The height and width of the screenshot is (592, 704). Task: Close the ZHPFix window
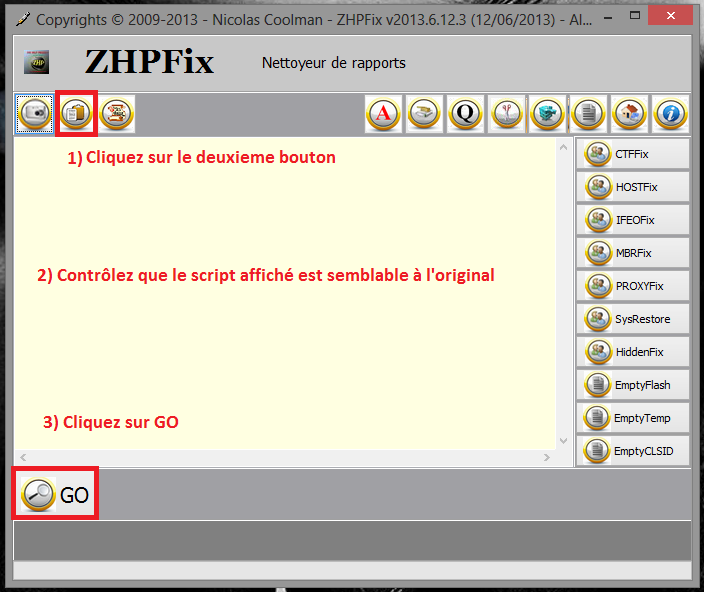pyautogui.click(x=671, y=16)
